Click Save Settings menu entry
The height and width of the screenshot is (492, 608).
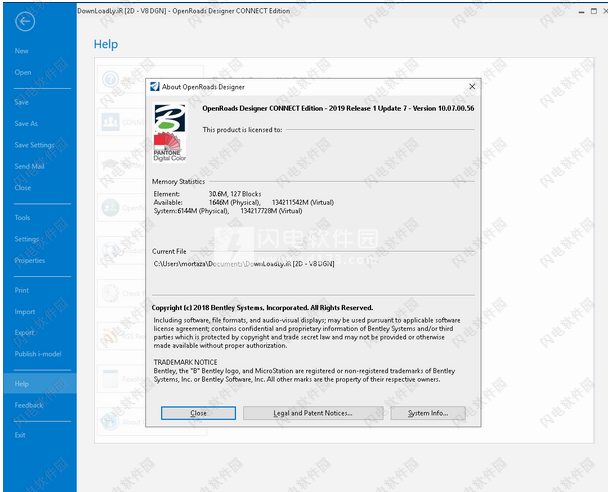pyautogui.click(x=34, y=145)
